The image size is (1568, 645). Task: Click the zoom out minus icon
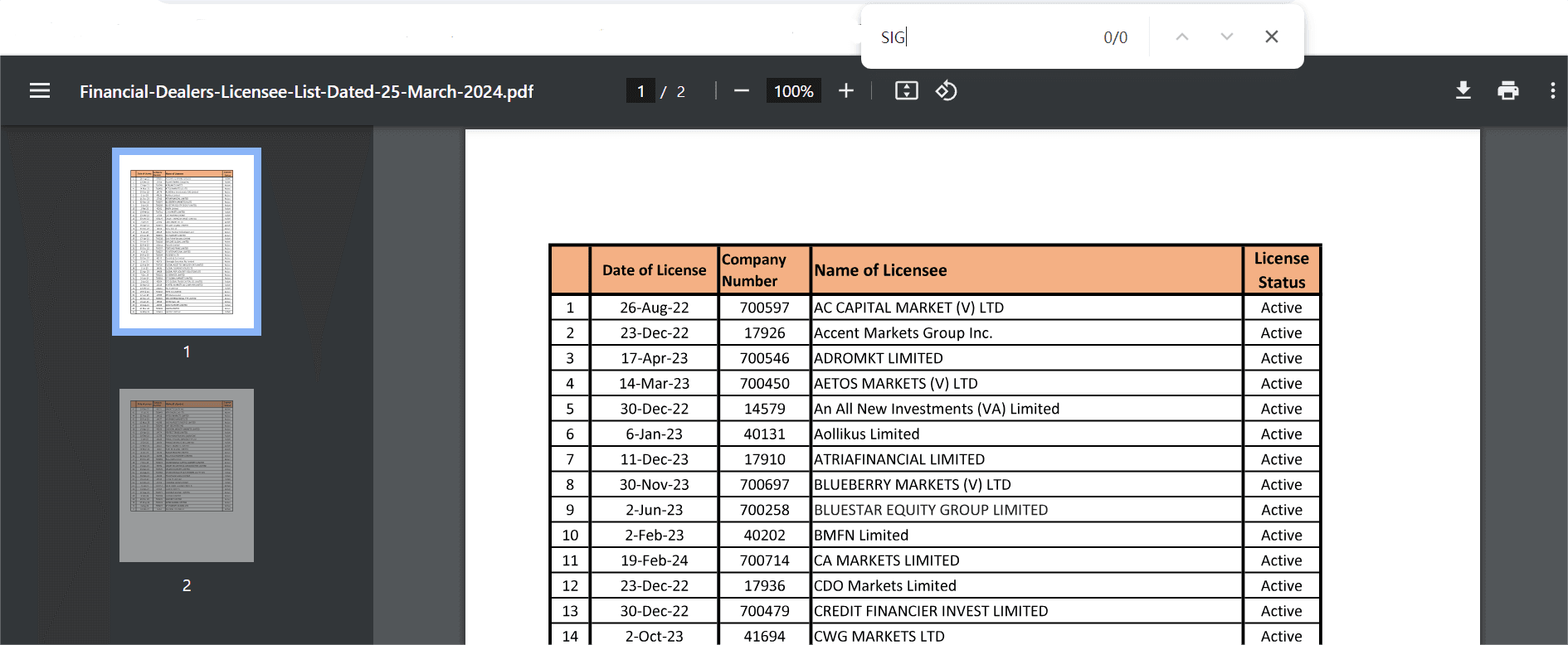click(742, 91)
